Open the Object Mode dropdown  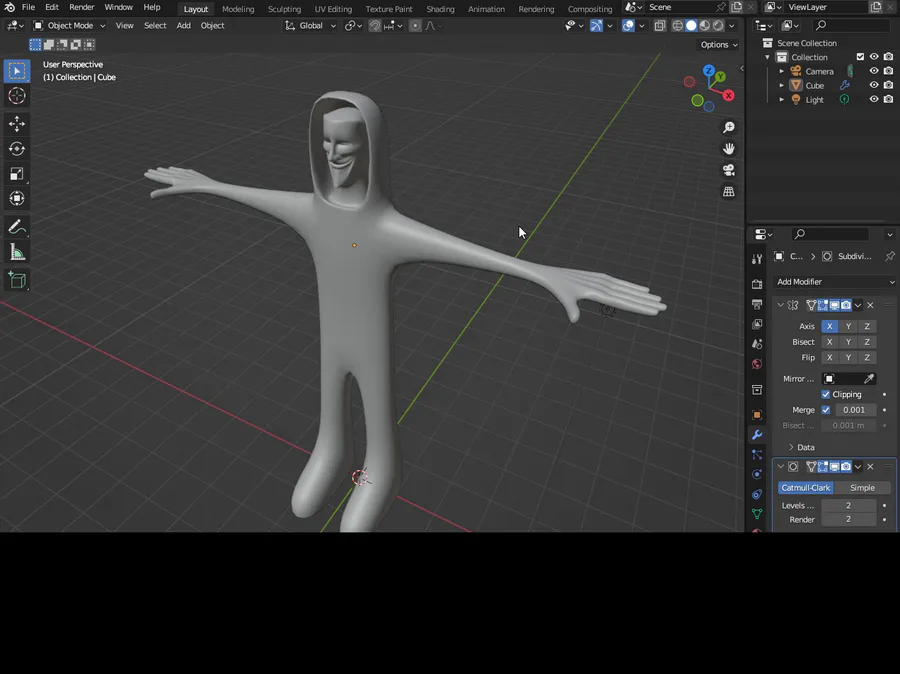coord(69,25)
